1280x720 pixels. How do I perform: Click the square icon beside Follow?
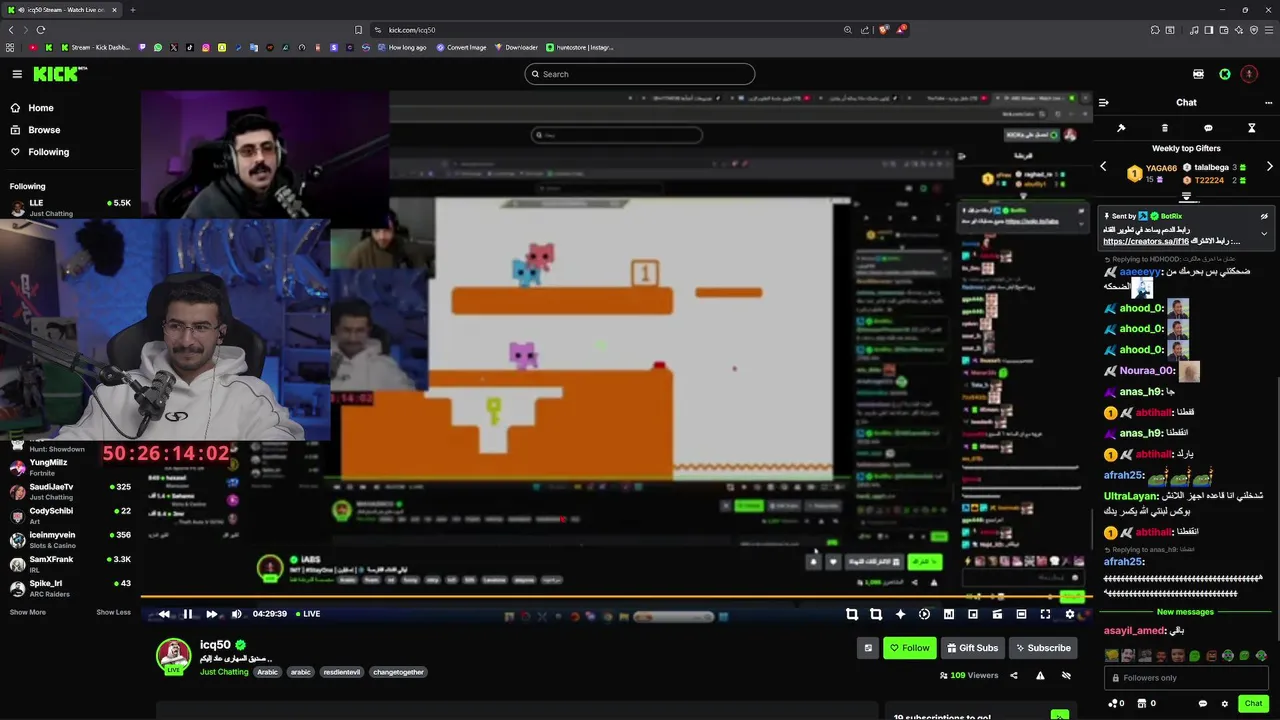(x=868, y=648)
